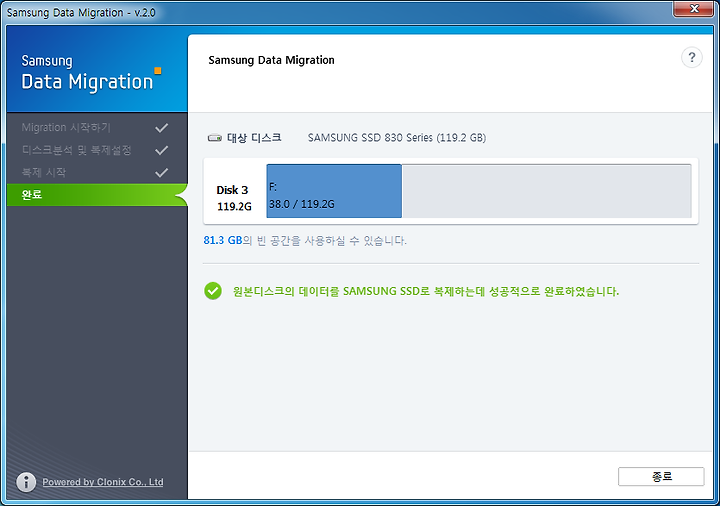Click the checkmark next to 복제 시작
Screen dimensions: 720x506
coord(162,173)
